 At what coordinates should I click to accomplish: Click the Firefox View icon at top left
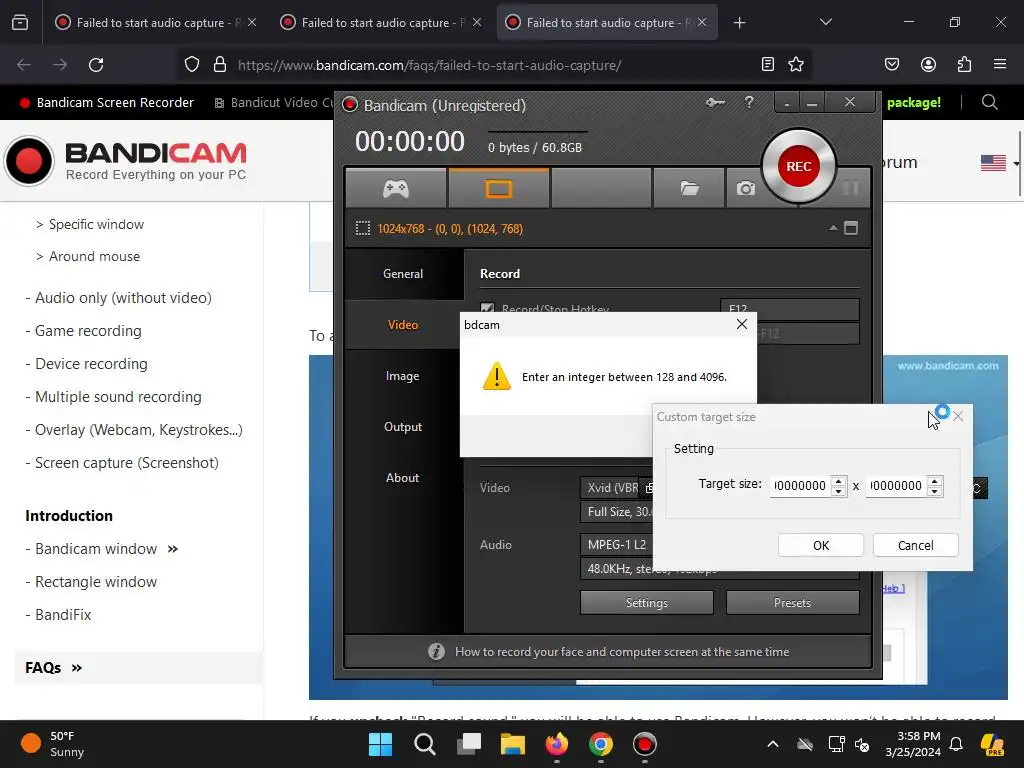(x=20, y=23)
